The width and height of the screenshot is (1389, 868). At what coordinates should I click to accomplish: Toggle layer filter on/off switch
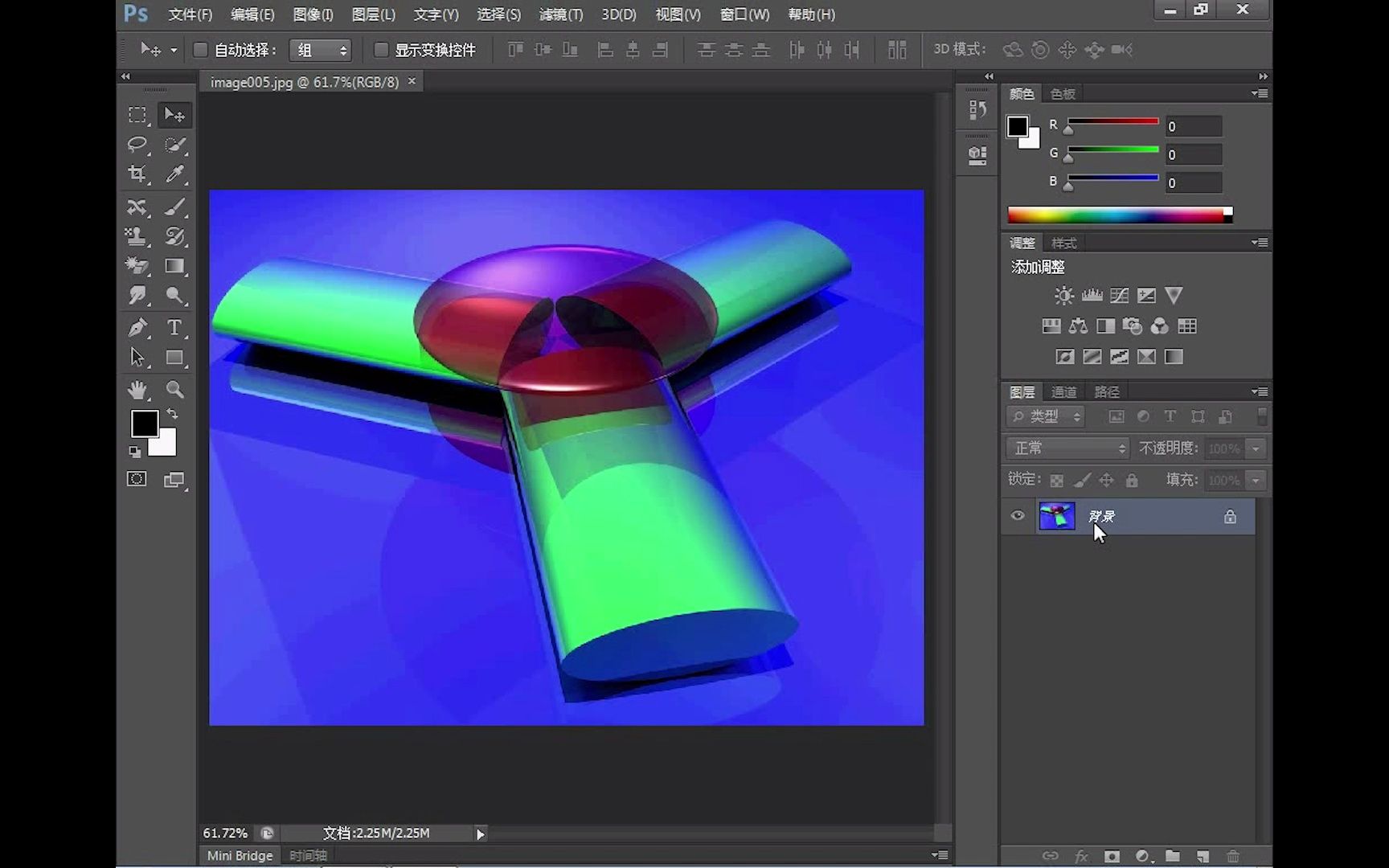pyautogui.click(x=1262, y=416)
